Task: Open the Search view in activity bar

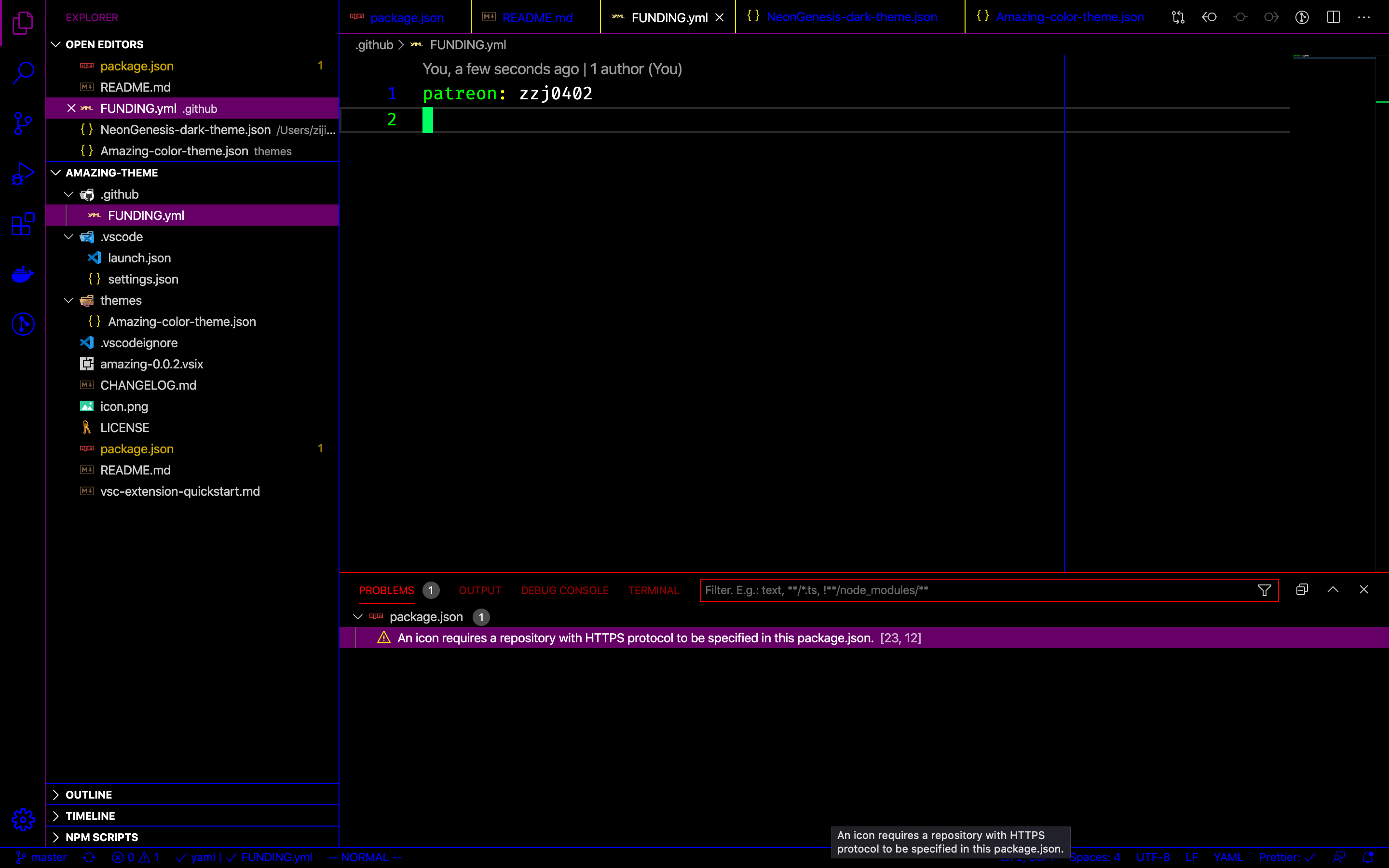Action: [x=23, y=73]
